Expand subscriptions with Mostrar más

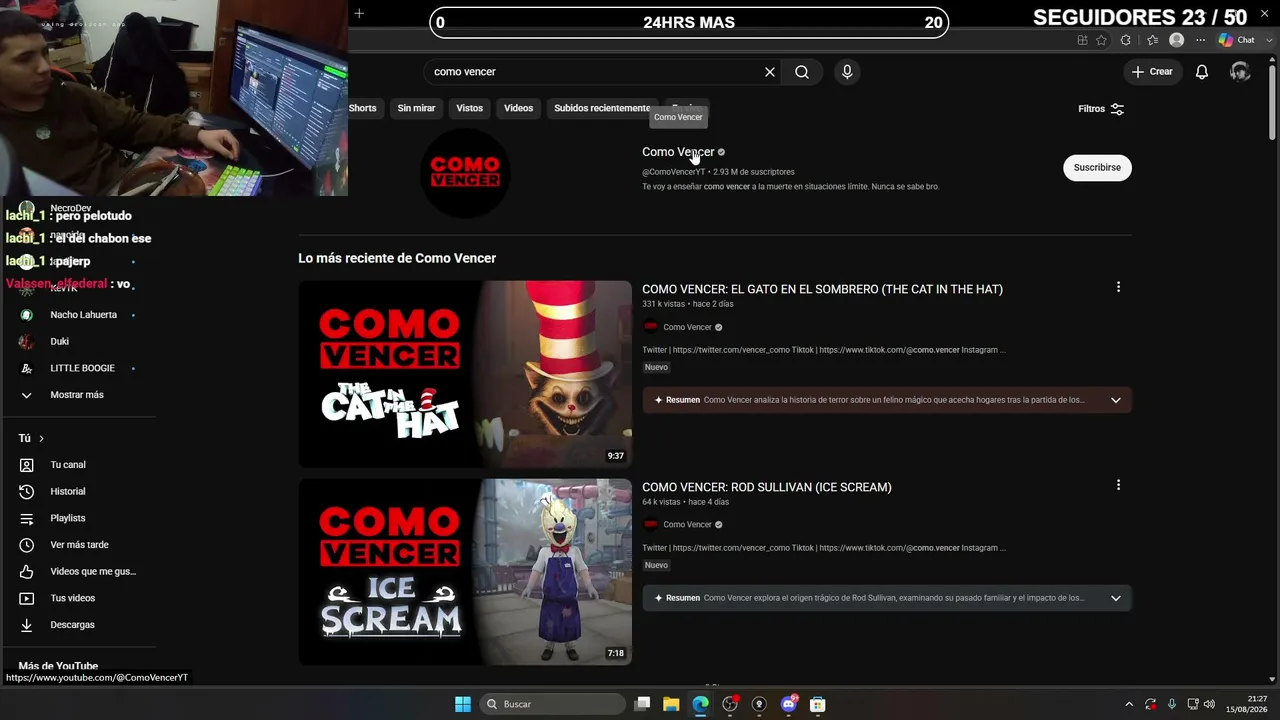coord(78,395)
